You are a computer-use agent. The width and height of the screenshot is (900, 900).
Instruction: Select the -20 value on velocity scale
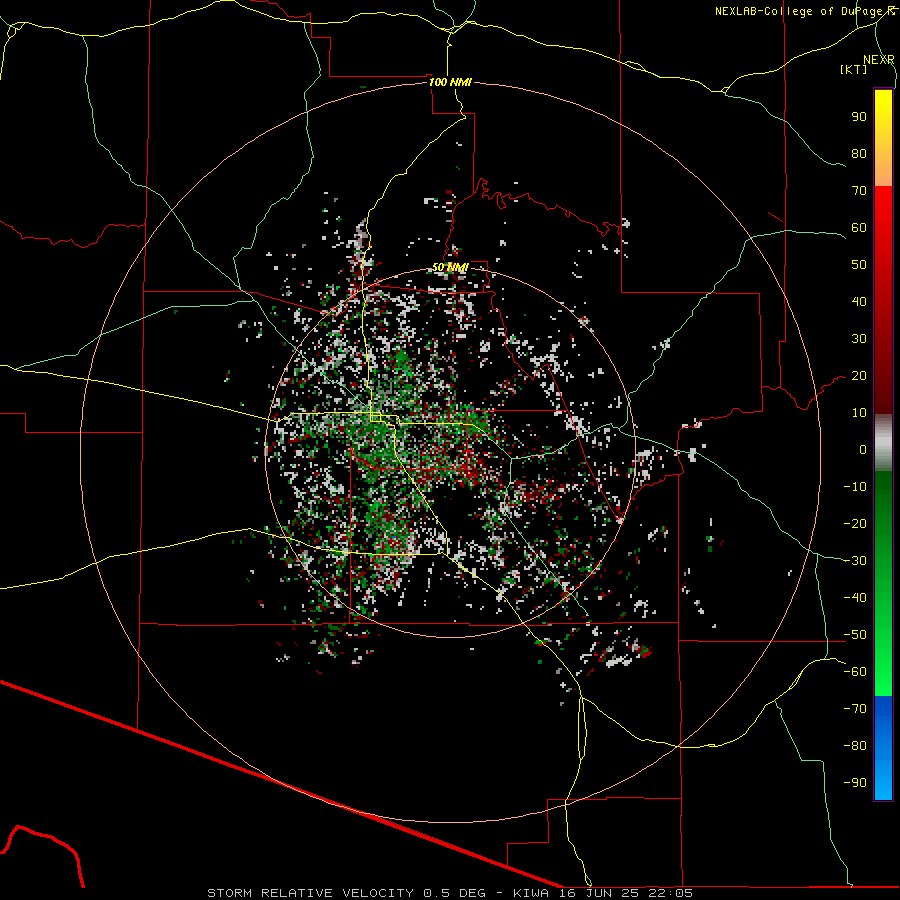click(x=855, y=523)
